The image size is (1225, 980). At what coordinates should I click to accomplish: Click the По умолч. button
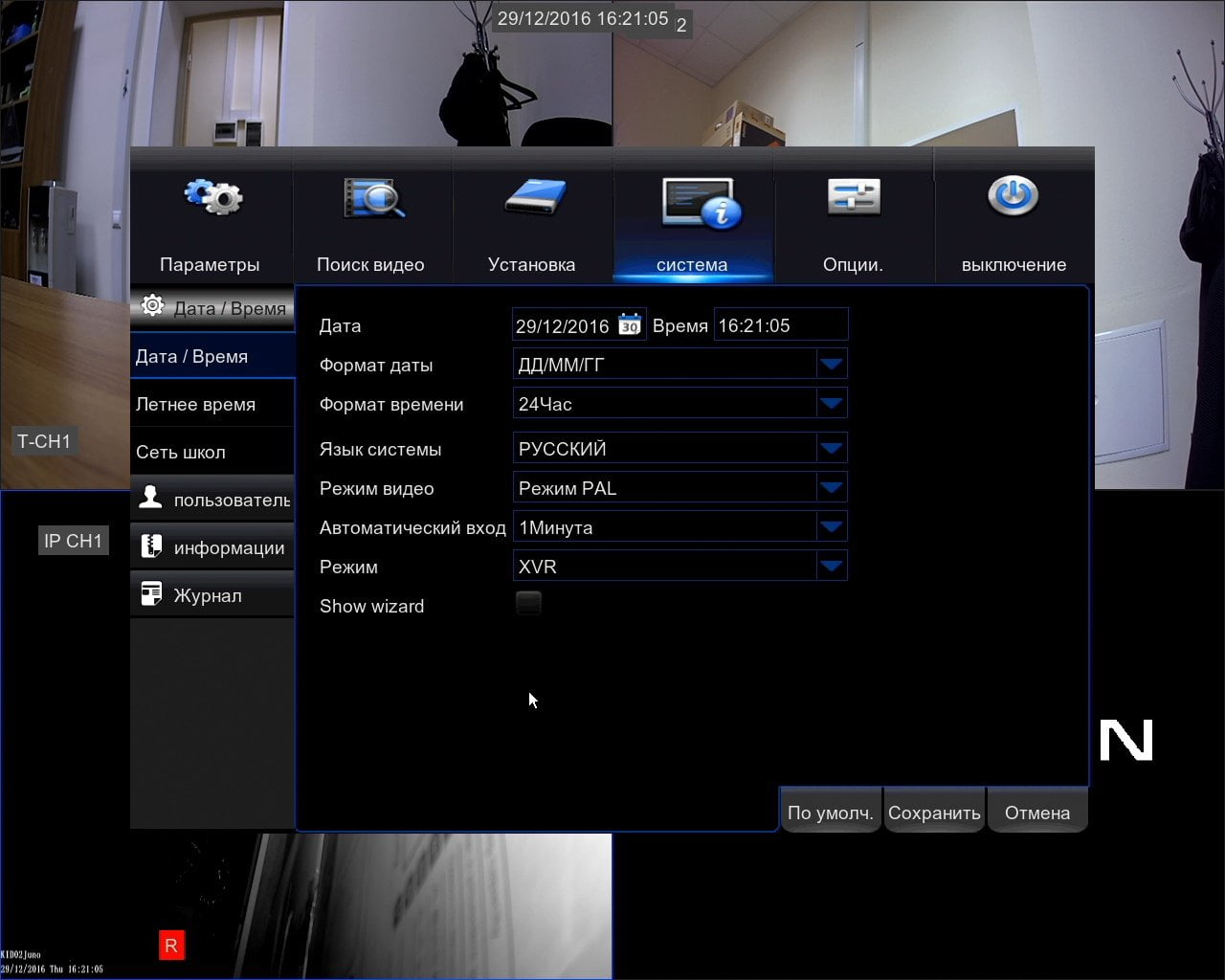coord(830,812)
